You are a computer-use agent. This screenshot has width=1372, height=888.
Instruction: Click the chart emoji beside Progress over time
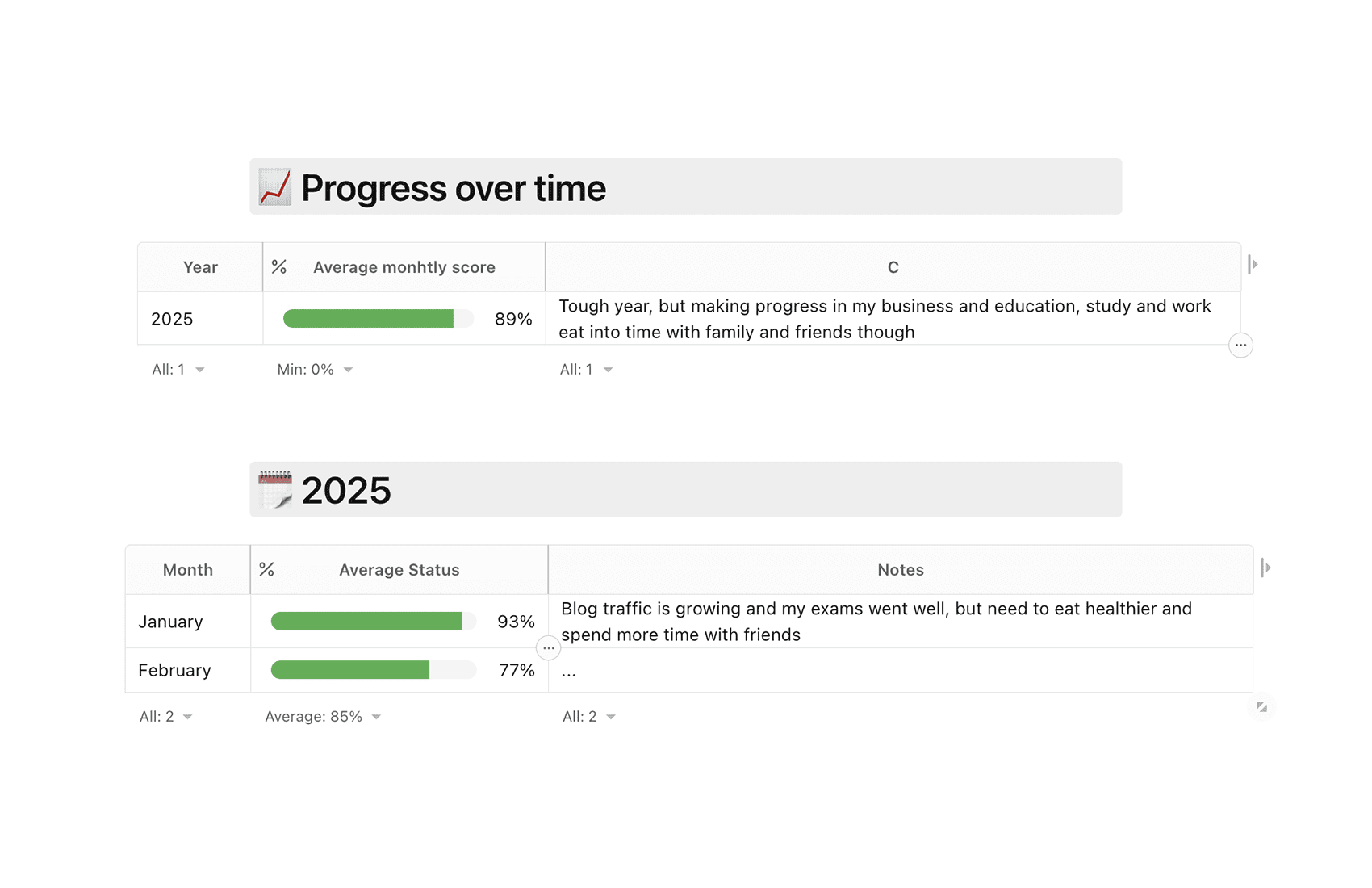[275, 187]
